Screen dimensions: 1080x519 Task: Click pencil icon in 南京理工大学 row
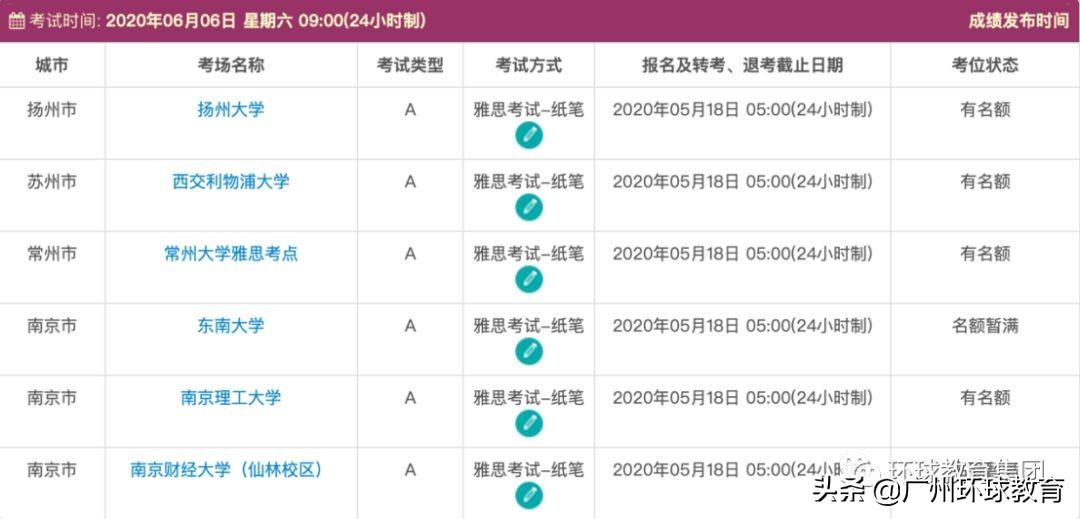(529, 423)
